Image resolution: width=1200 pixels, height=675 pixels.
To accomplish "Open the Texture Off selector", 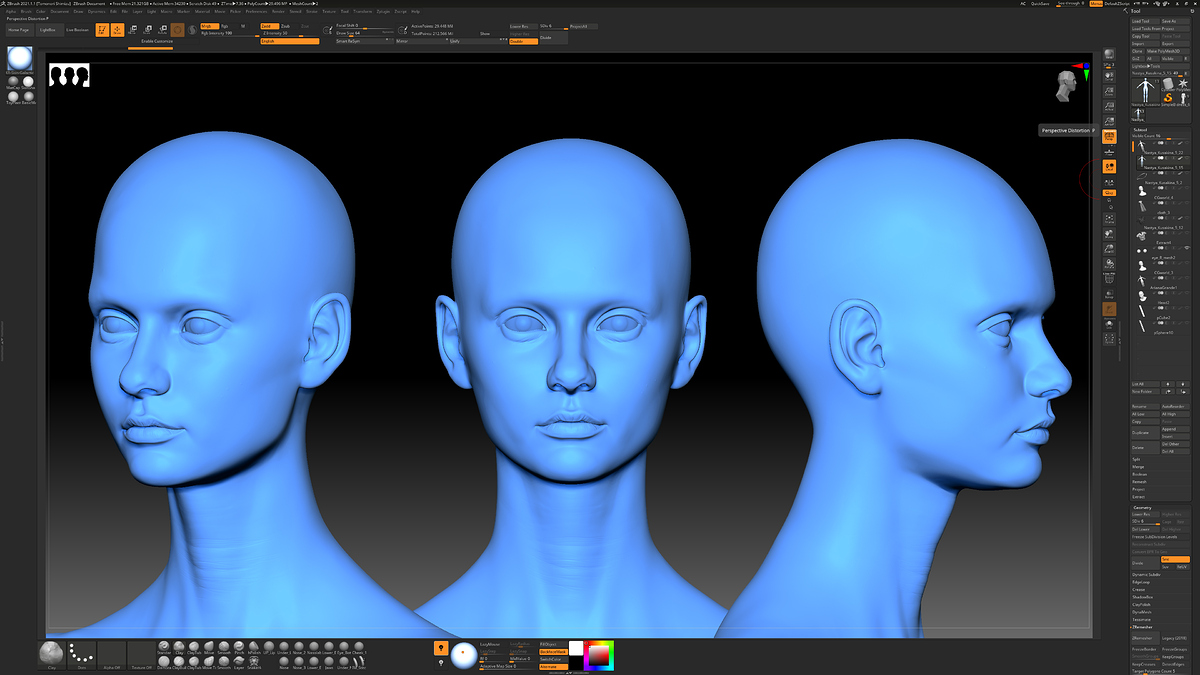I will tap(141, 655).
